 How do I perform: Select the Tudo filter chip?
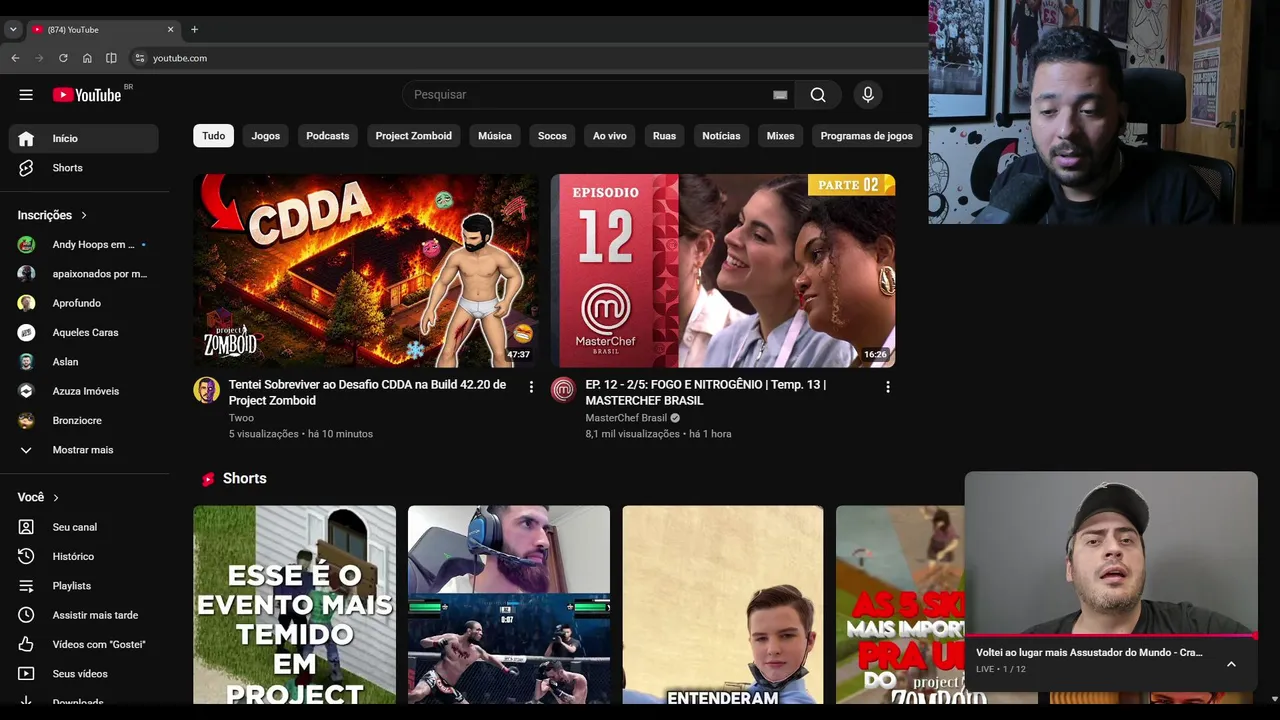(x=213, y=136)
